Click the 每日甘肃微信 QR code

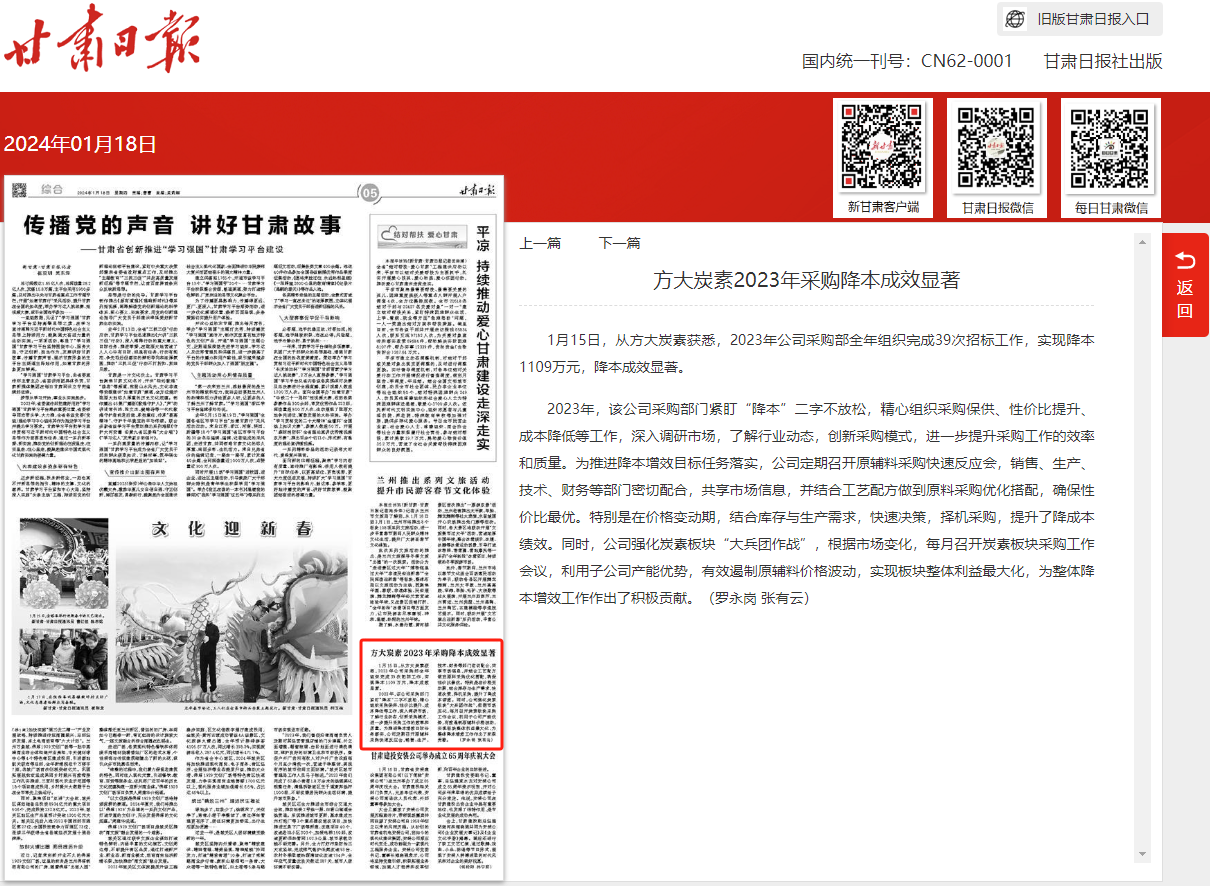click(1111, 148)
